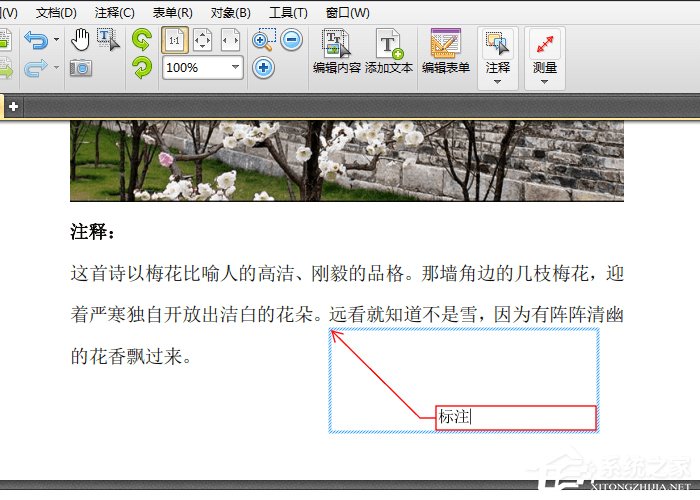
Task: Select the Hand tool
Action: point(80,39)
